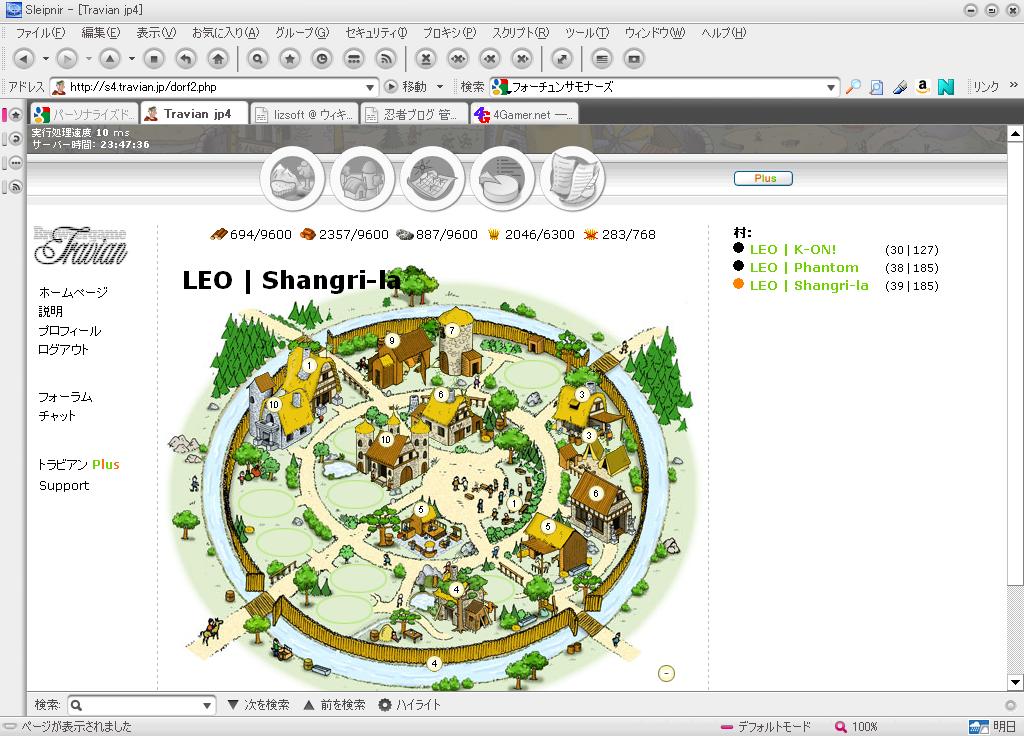Viewport: 1024px width, 736px height.
Task: Open the Travian reports and messages icon
Action: pos(572,178)
